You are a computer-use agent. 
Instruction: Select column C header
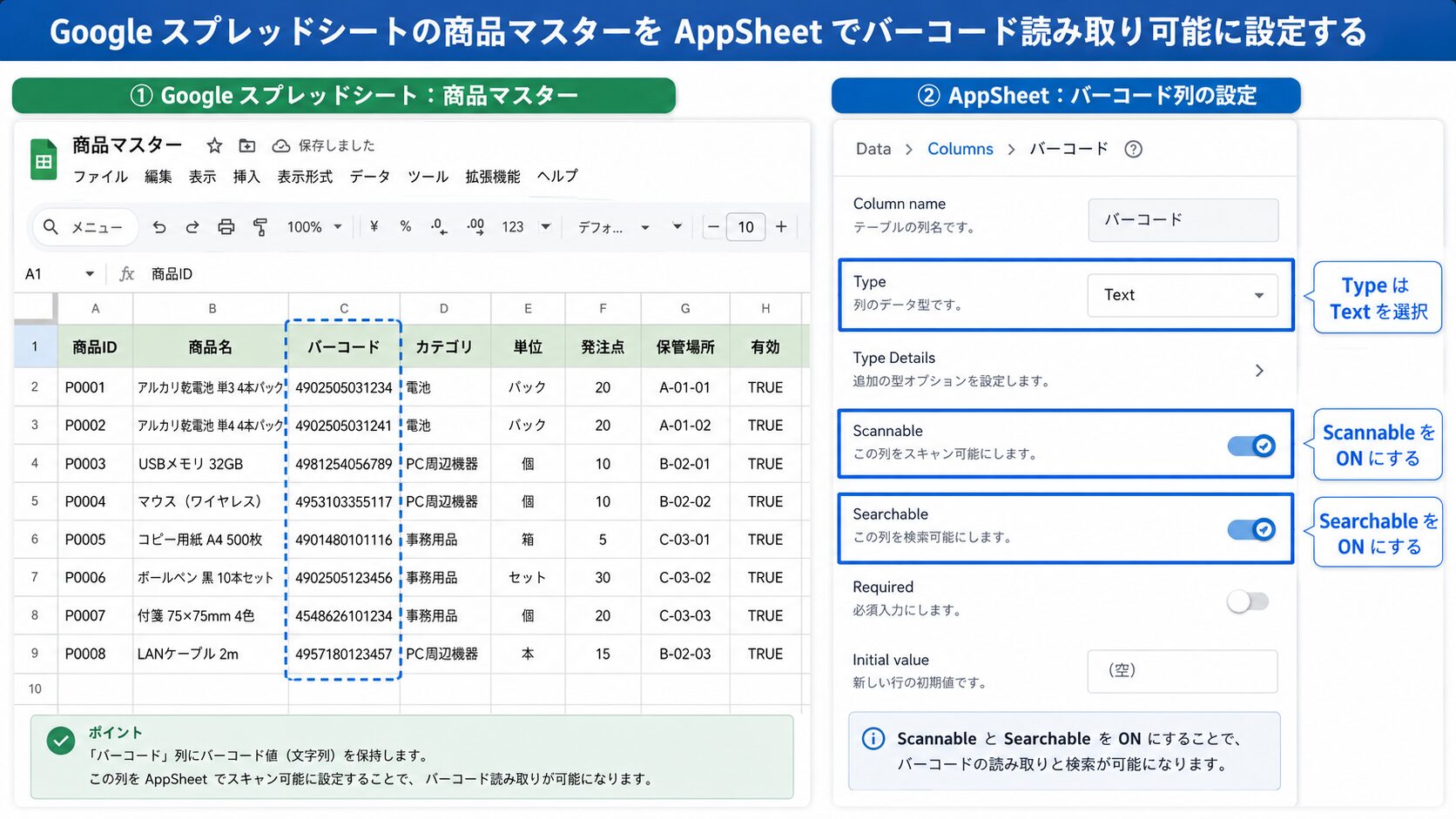click(x=344, y=308)
